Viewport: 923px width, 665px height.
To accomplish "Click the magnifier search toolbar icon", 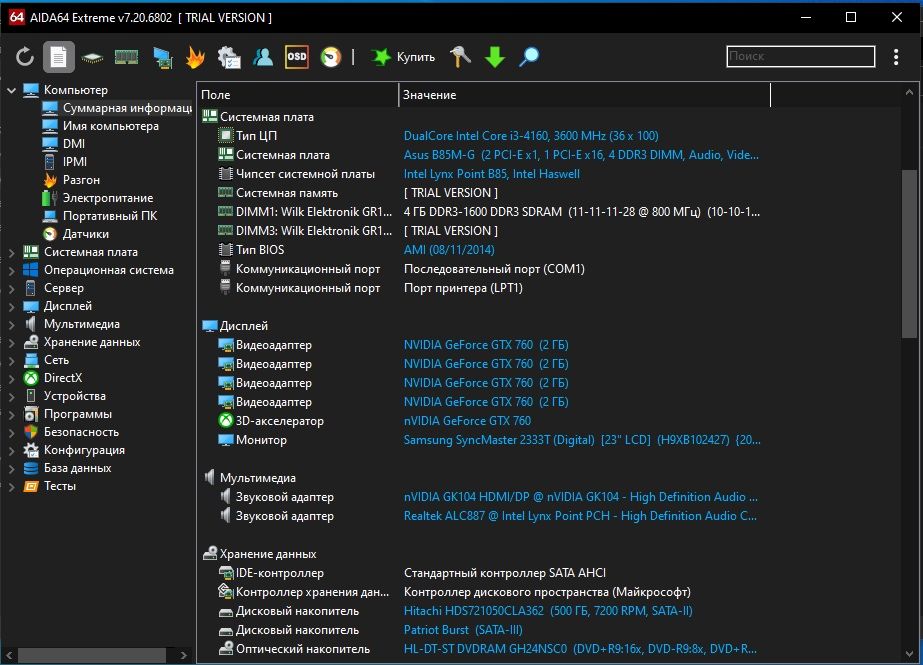I will point(529,57).
